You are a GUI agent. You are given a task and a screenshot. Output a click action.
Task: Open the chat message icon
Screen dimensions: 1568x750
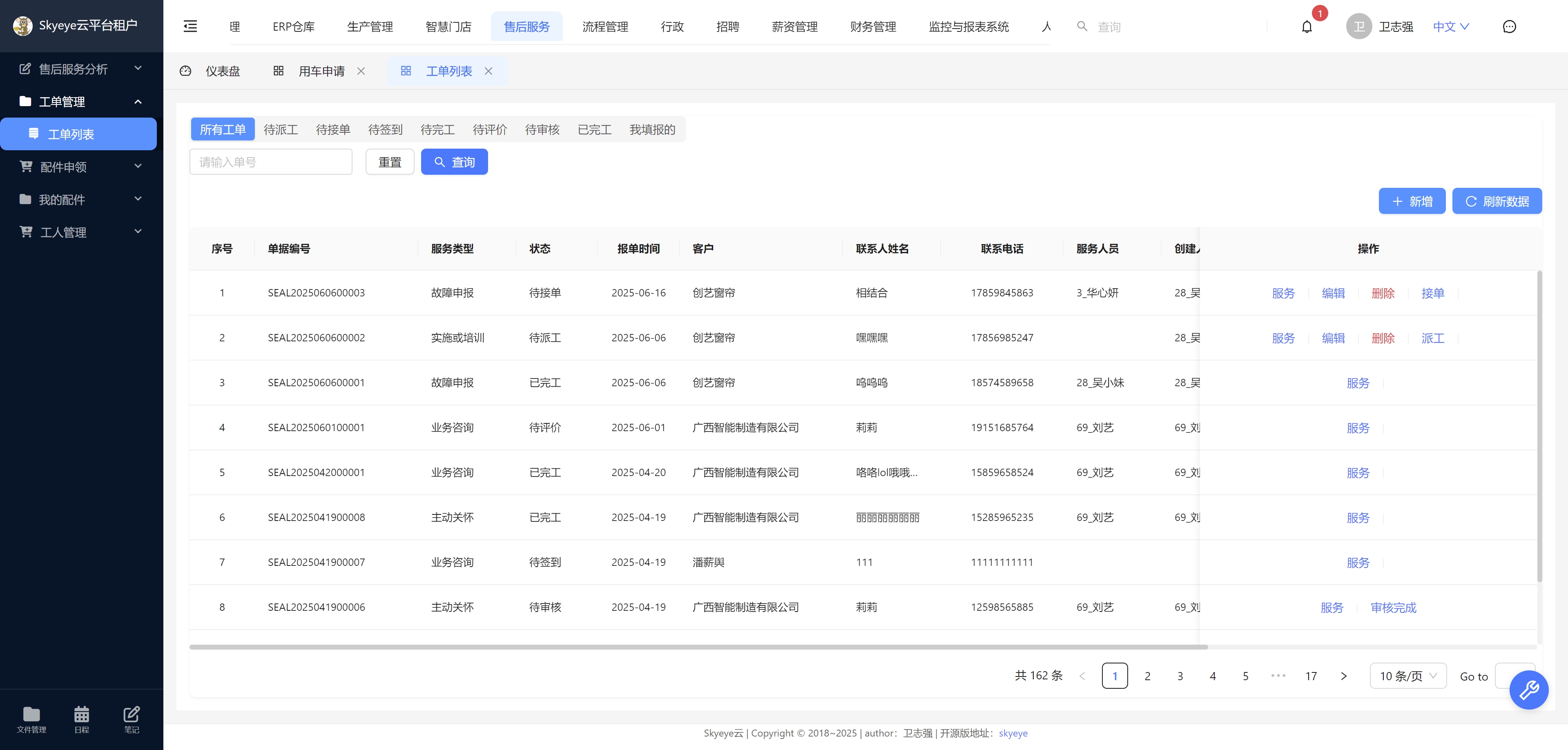pyautogui.click(x=1509, y=27)
